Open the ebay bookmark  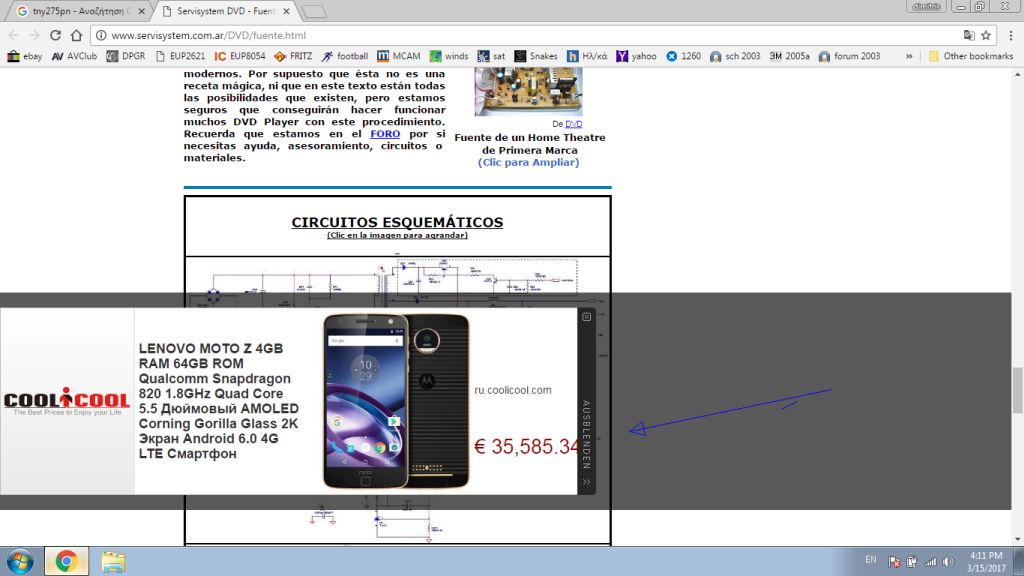click(25, 56)
